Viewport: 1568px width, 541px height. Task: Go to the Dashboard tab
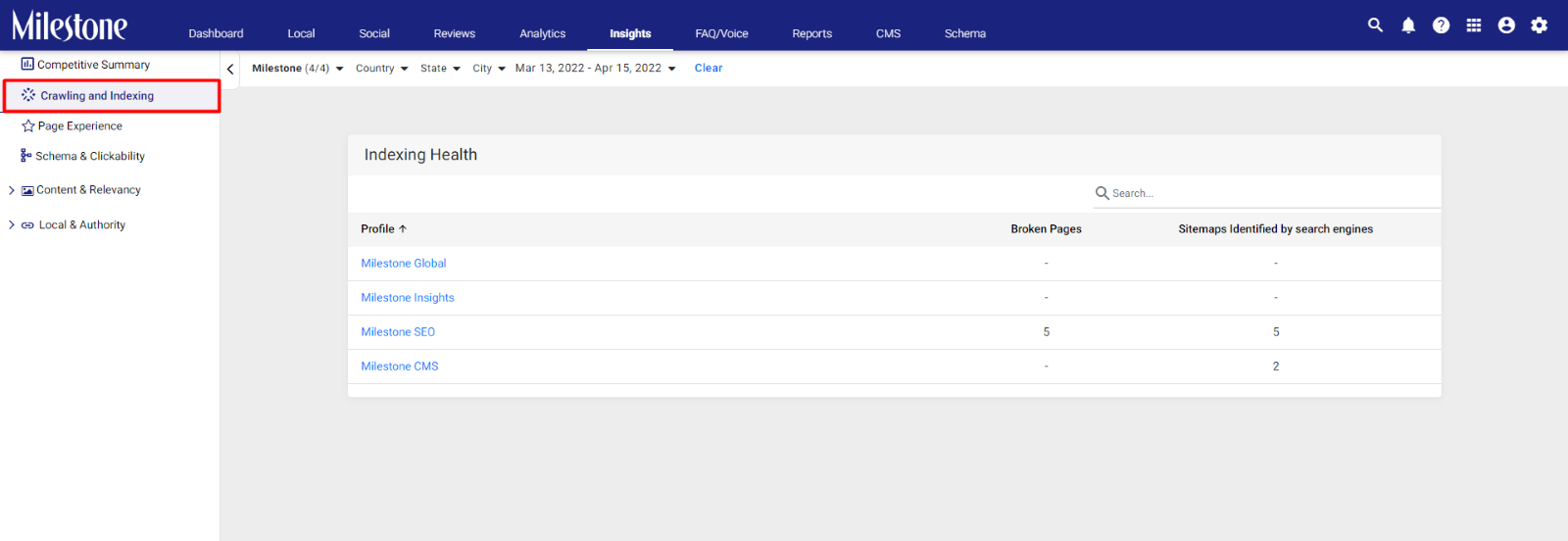(x=216, y=33)
